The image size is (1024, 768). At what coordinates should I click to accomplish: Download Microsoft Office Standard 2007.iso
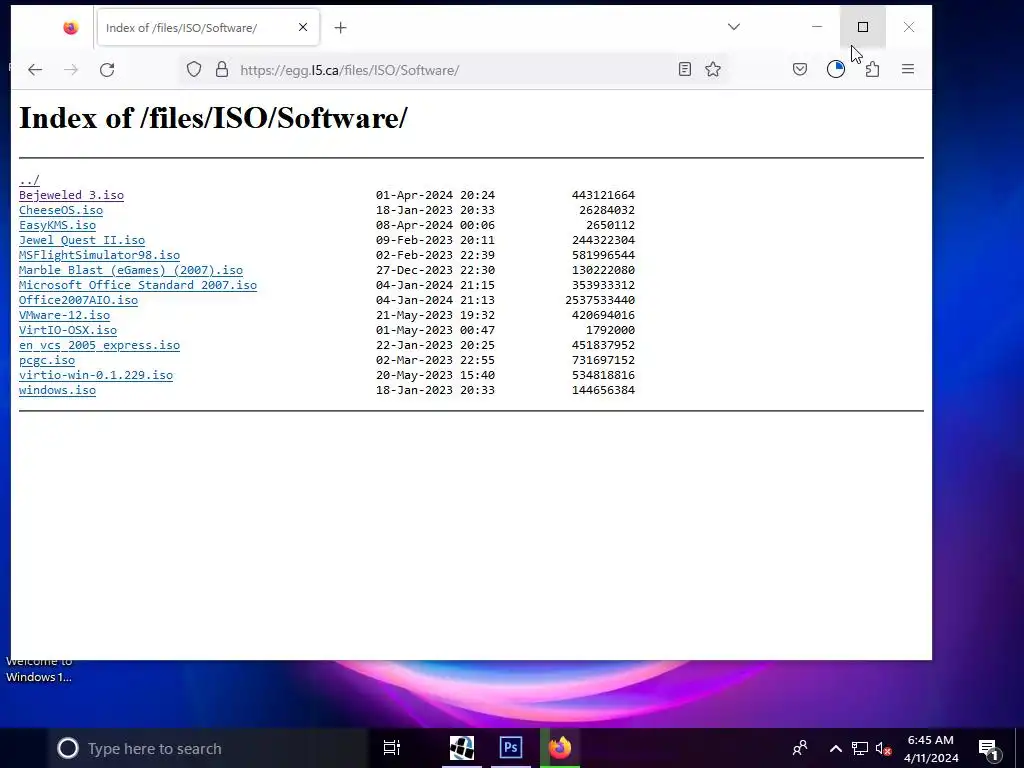(x=138, y=285)
